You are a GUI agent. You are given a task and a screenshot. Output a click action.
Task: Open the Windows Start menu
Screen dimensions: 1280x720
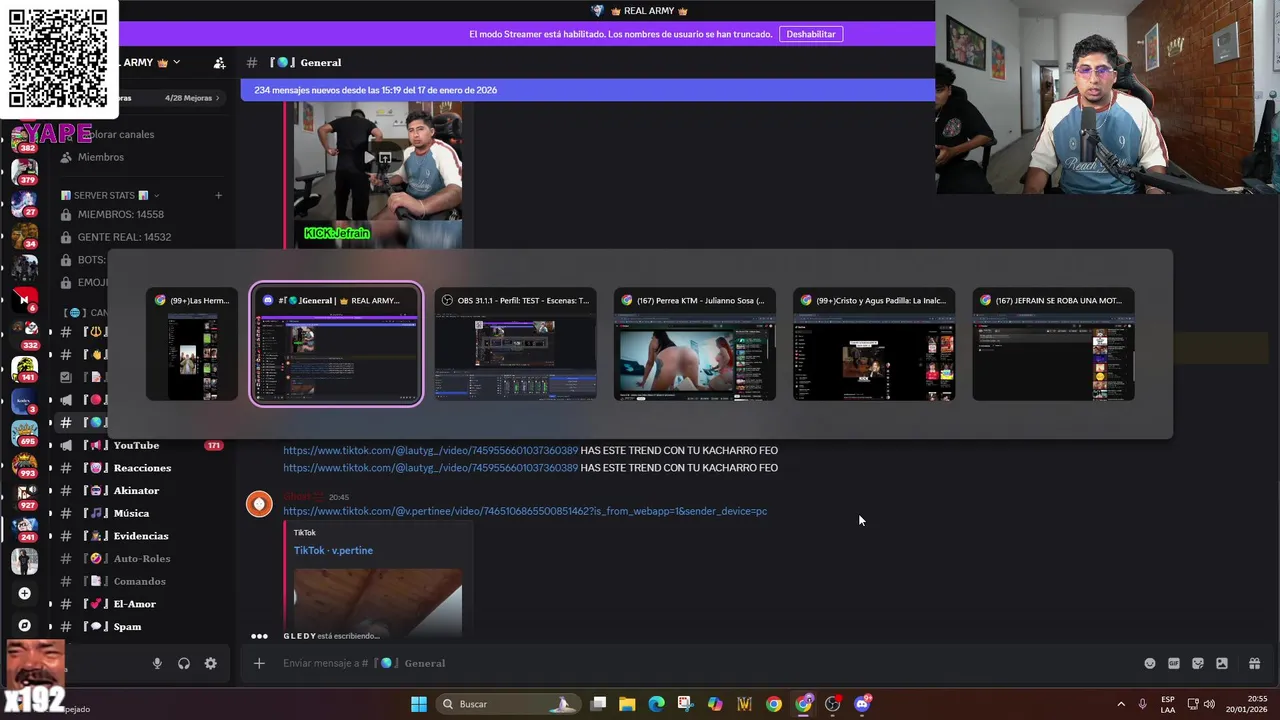pyautogui.click(x=419, y=704)
